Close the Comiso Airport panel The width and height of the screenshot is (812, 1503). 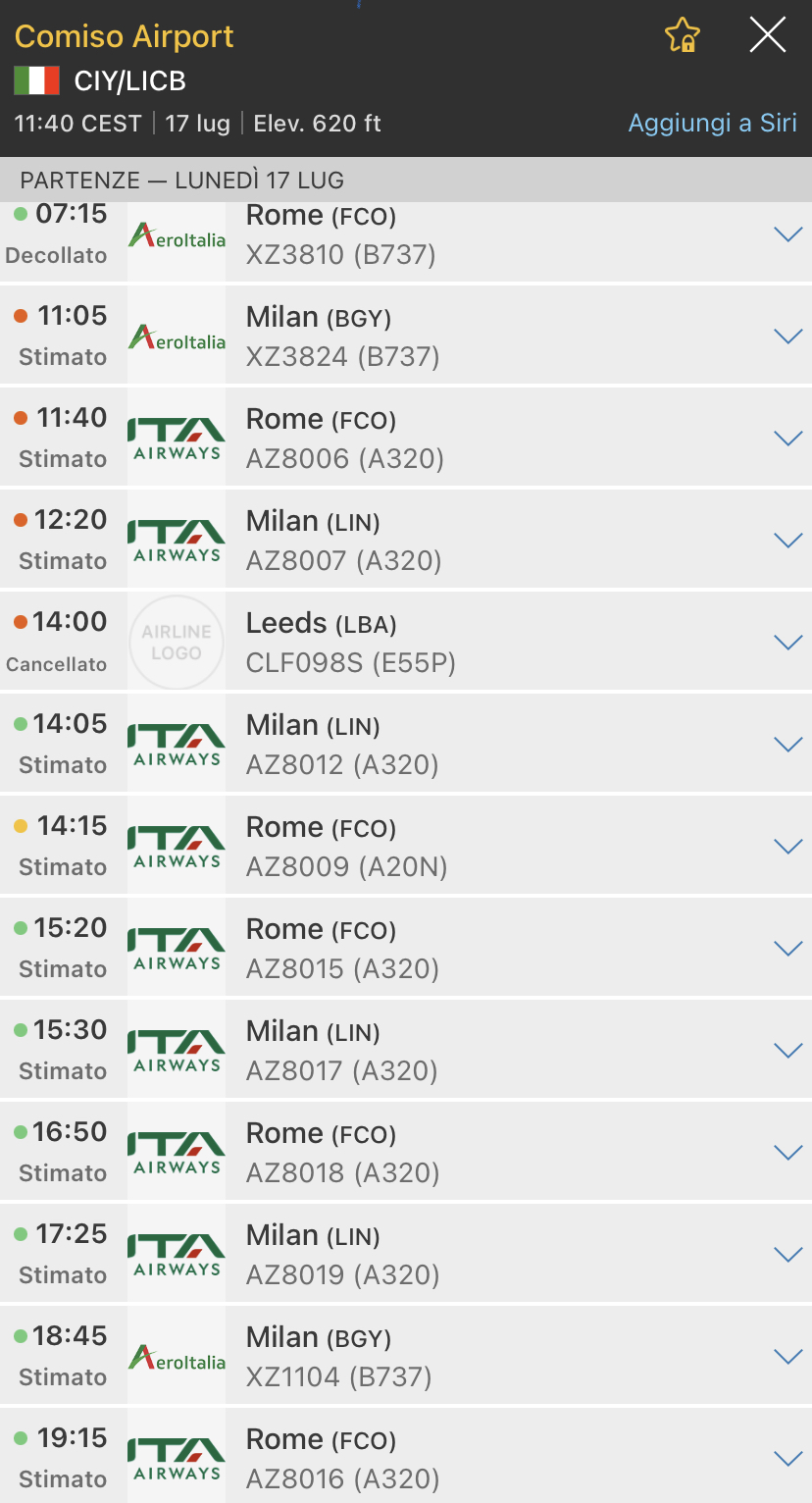767,36
